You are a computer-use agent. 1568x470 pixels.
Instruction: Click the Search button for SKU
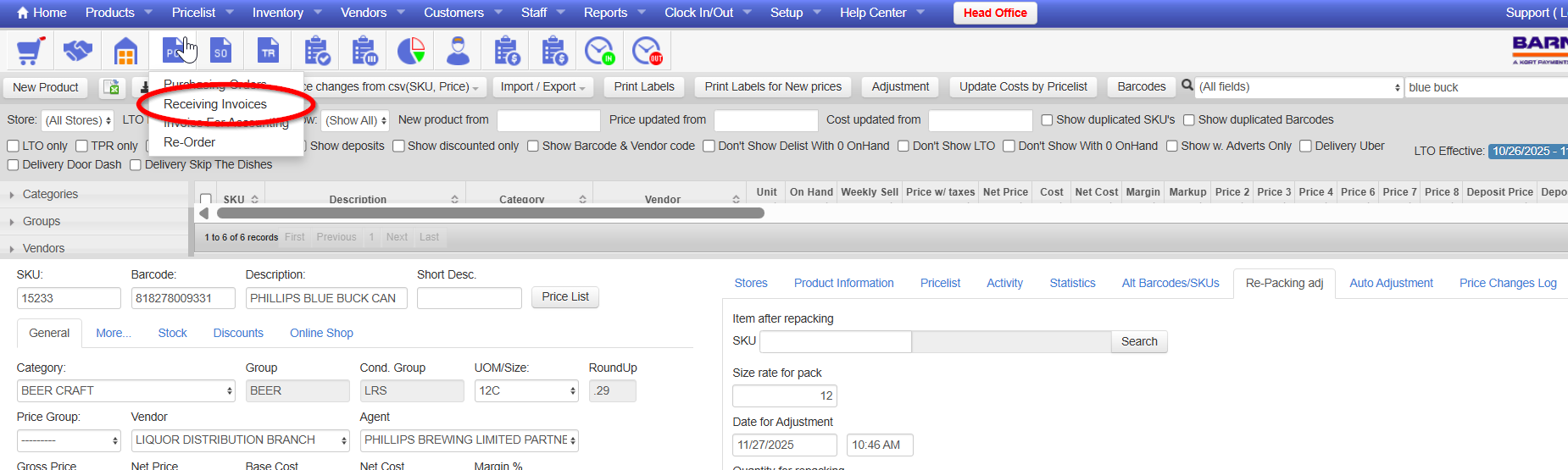[1139, 341]
